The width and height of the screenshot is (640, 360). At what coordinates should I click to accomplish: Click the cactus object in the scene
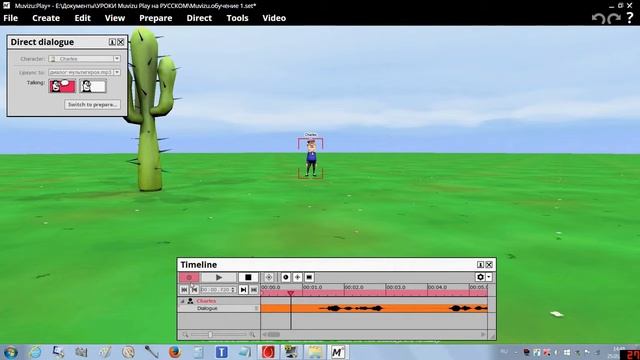click(x=149, y=110)
